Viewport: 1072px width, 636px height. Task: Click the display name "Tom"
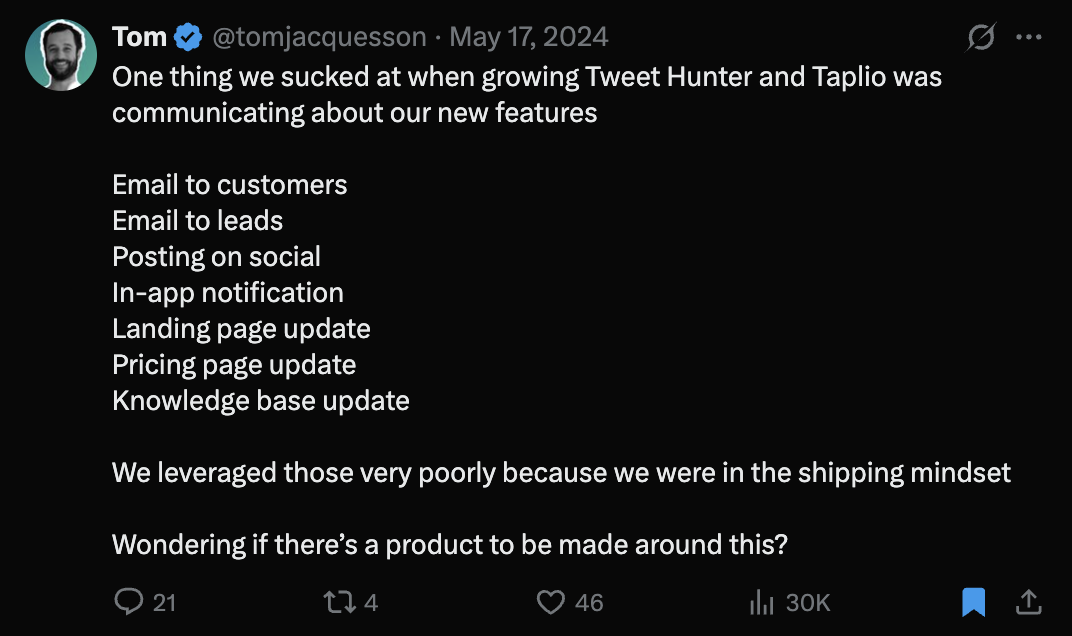(139, 37)
